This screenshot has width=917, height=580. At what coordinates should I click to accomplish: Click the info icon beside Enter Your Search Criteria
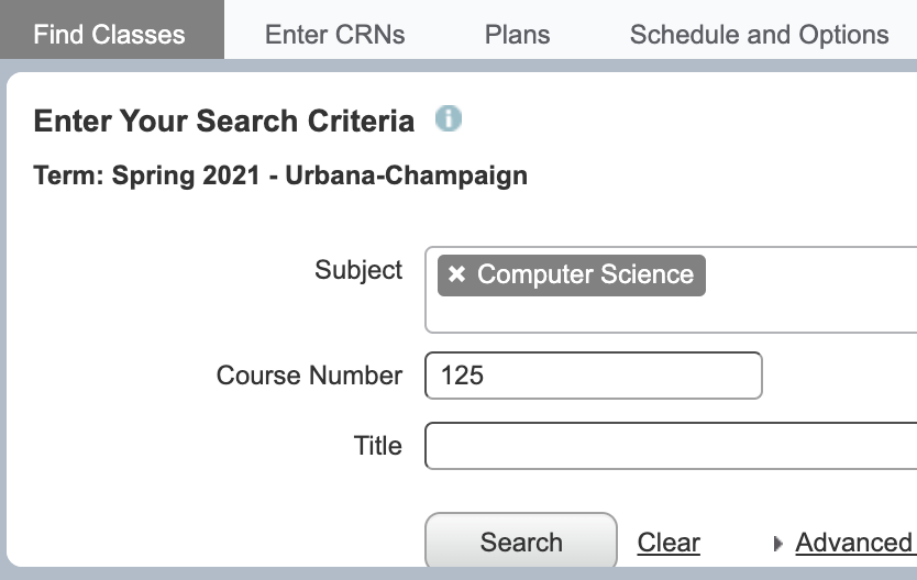pyautogui.click(x=449, y=119)
